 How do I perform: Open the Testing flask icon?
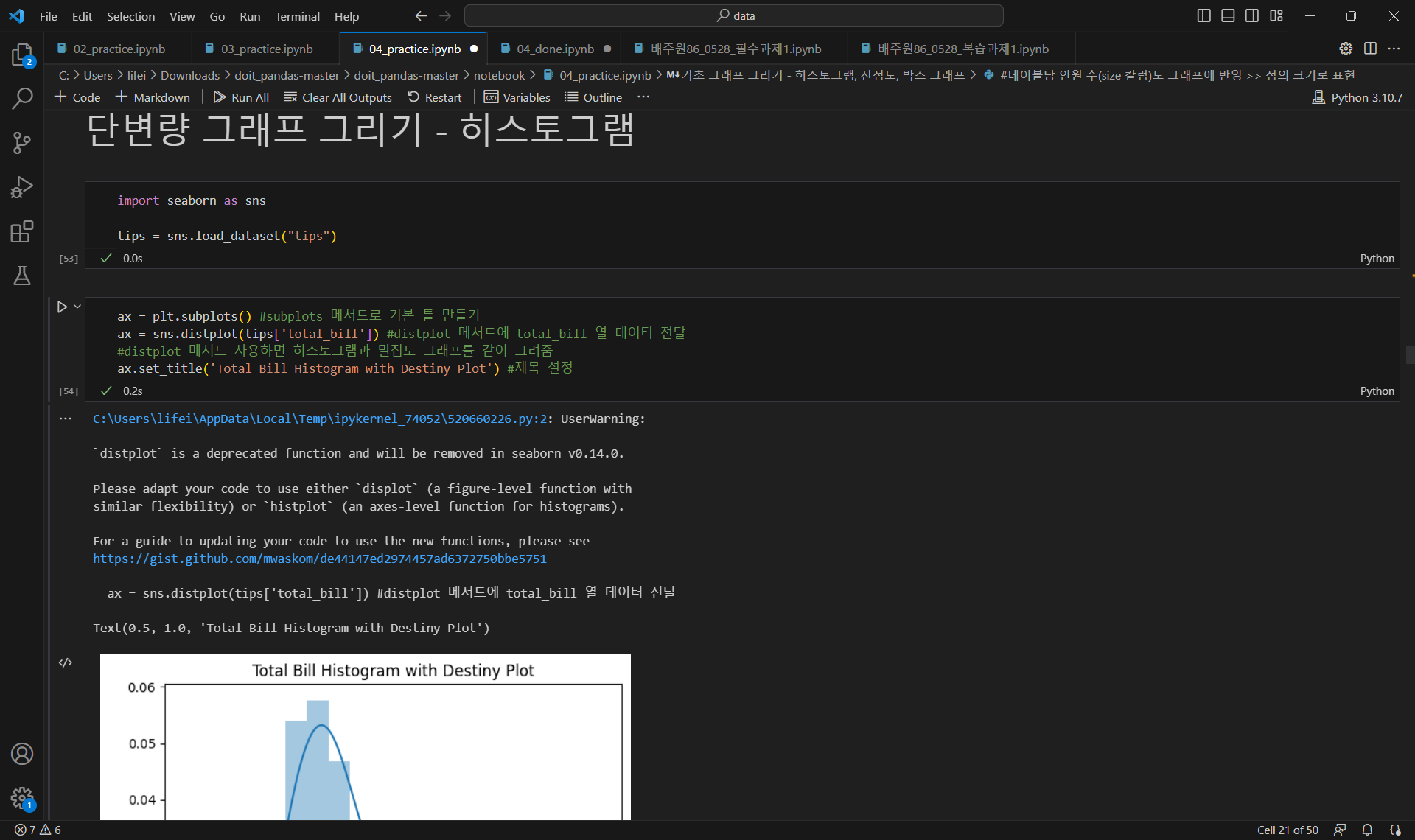click(22, 276)
